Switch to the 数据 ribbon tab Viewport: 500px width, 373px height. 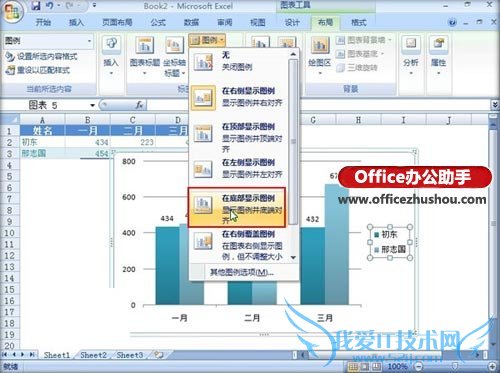point(191,22)
